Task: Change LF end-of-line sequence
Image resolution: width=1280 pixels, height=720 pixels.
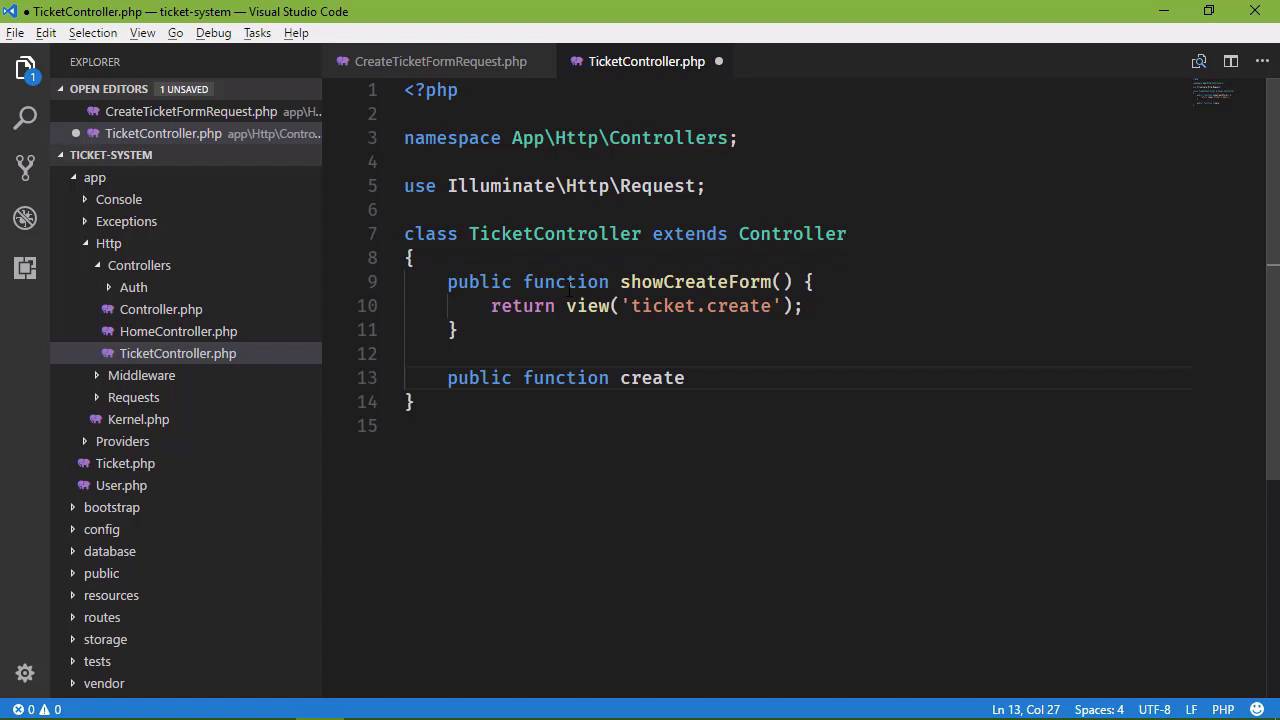Action: click(1191, 709)
